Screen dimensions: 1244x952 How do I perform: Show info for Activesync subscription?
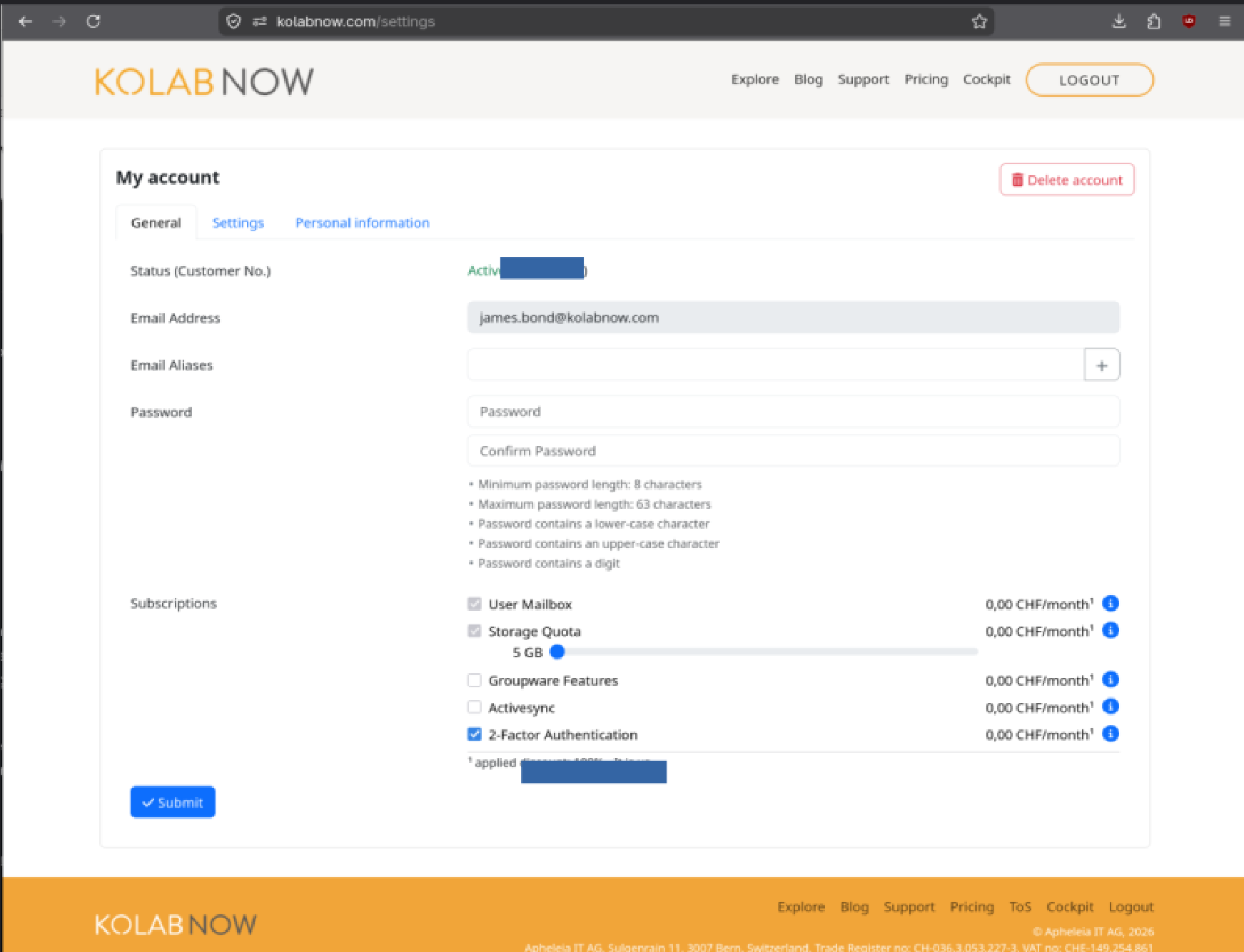pyautogui.click(x=1110, y=707)
